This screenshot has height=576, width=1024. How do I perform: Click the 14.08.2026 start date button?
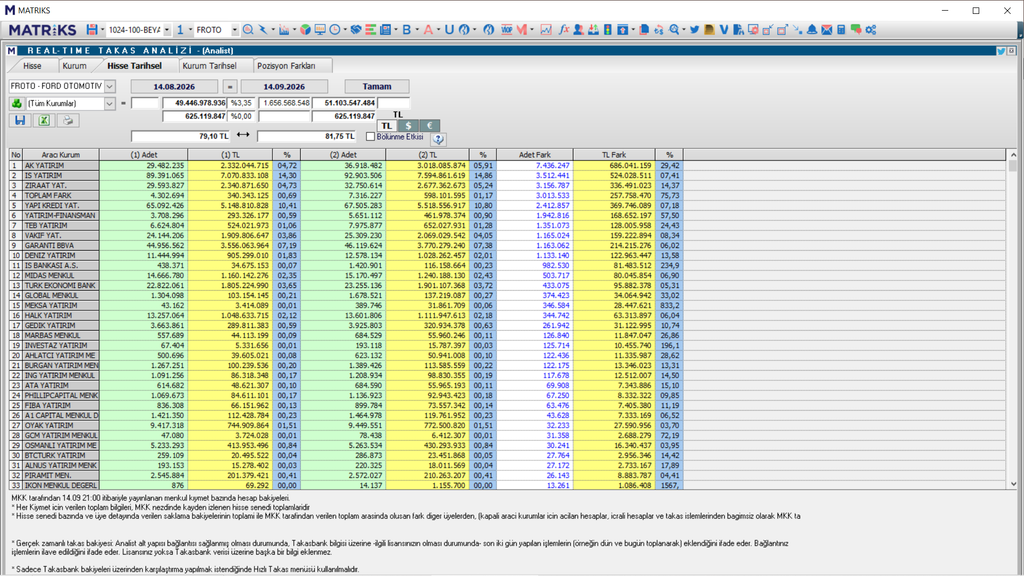(x=174, y=86)
